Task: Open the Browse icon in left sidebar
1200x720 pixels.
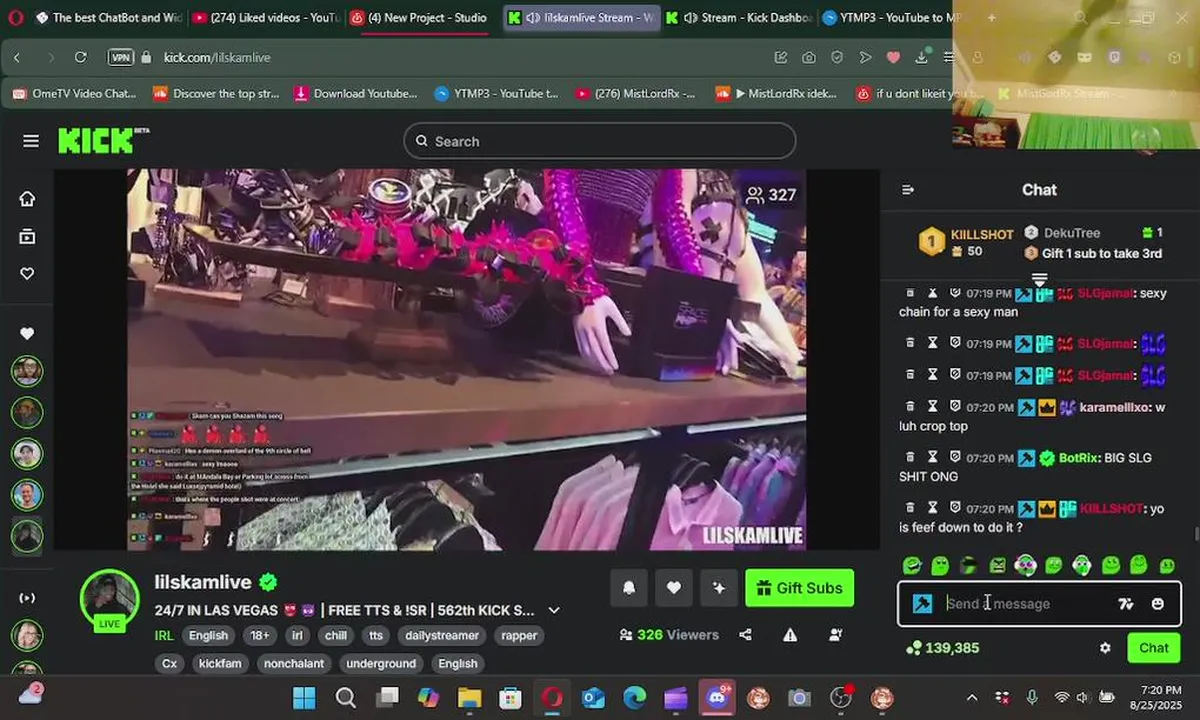Action: pos(27,236)
